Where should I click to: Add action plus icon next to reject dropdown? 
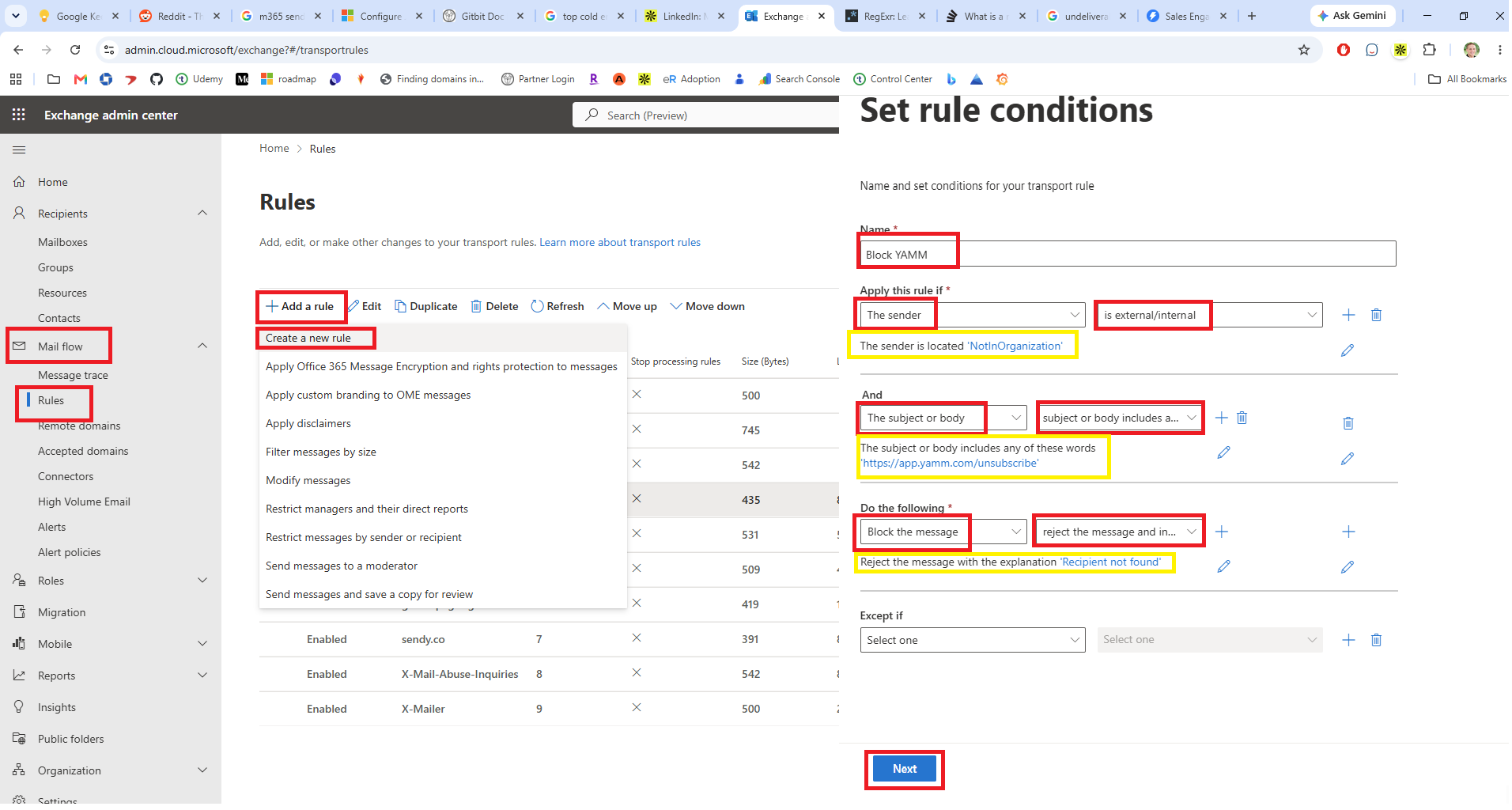click(x=1222, y=532)
